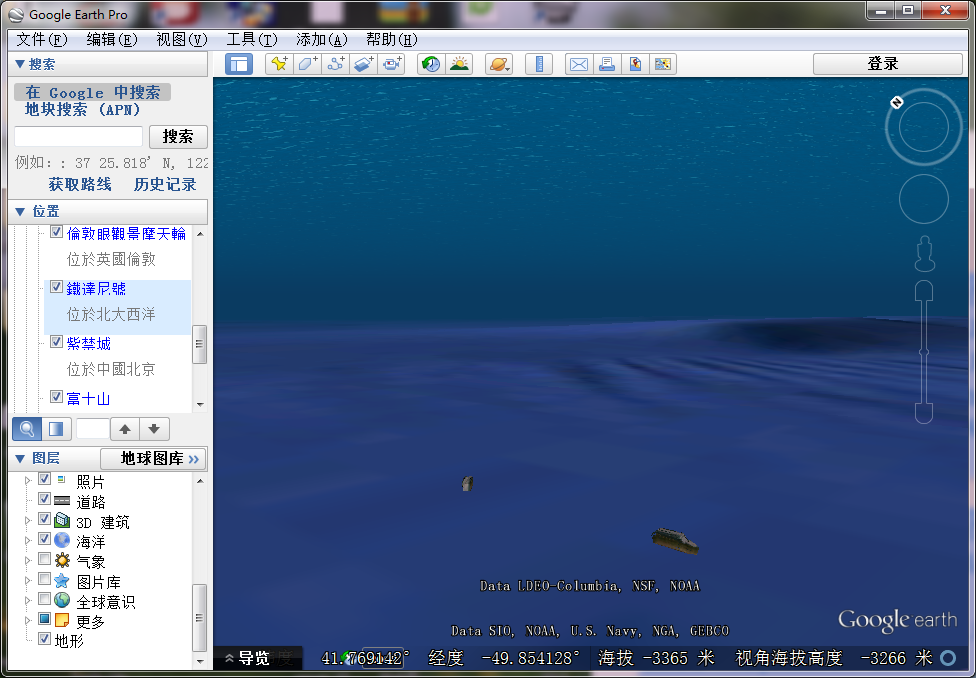Add a path using the toolbar

336,64
